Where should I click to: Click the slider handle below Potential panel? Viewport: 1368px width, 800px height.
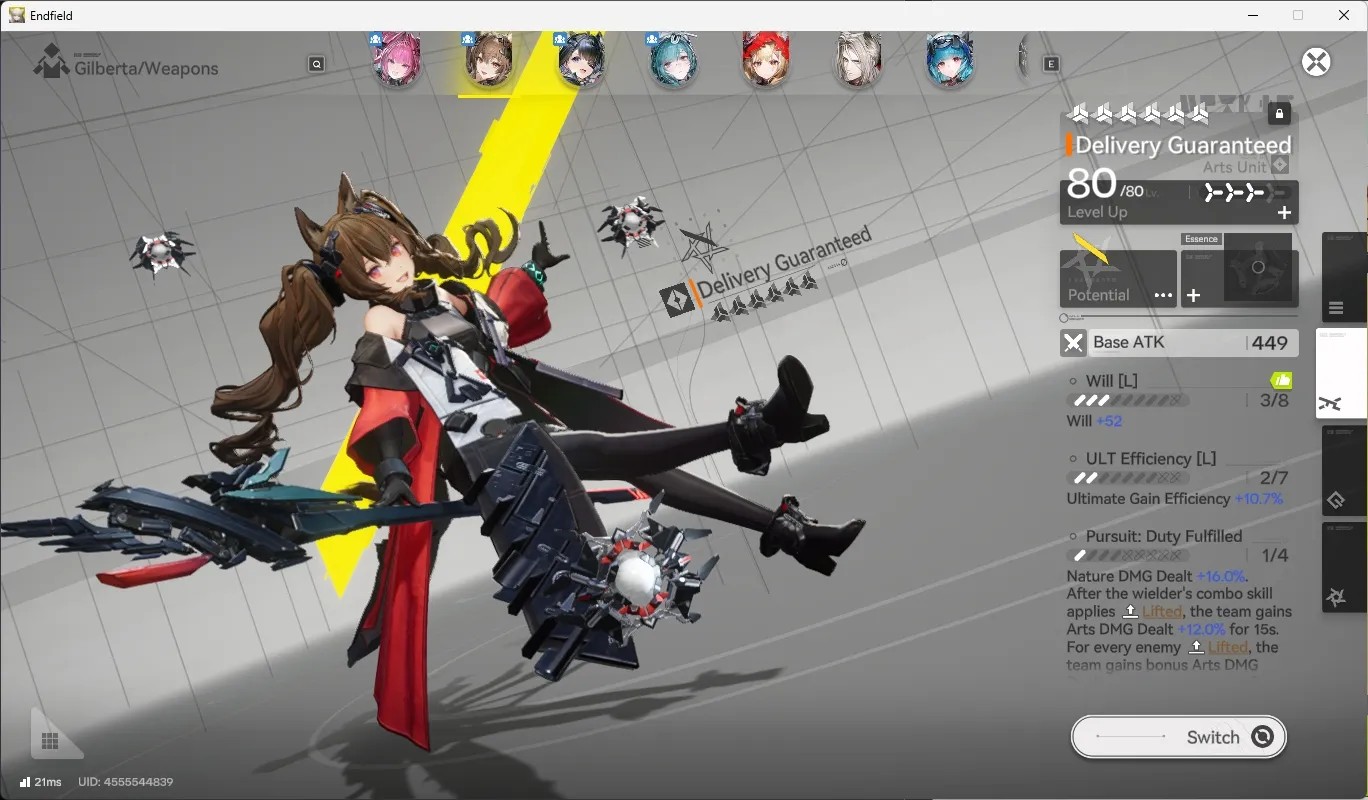1064,318
